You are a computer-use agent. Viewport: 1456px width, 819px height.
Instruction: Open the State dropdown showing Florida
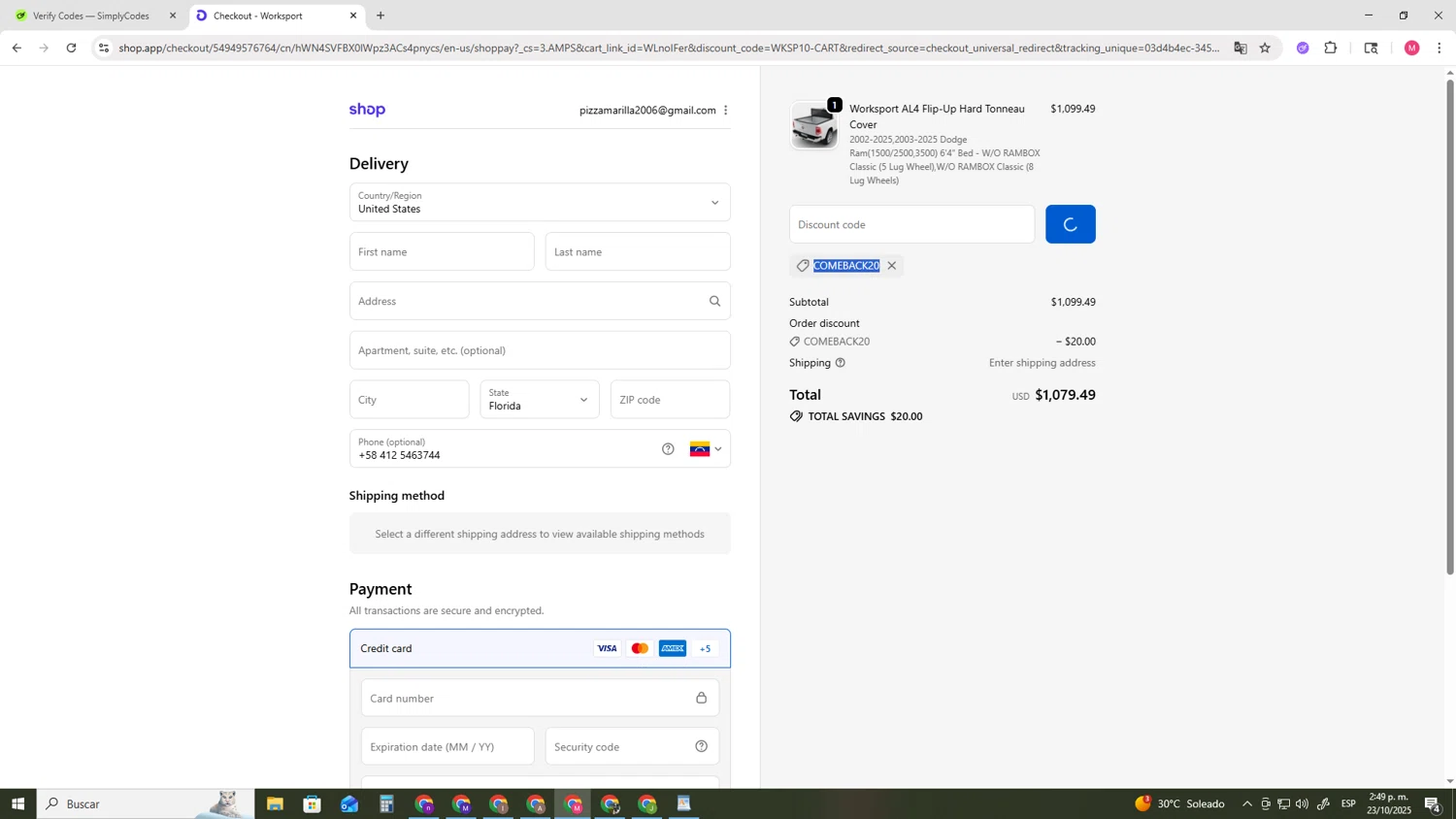point(540,399)
